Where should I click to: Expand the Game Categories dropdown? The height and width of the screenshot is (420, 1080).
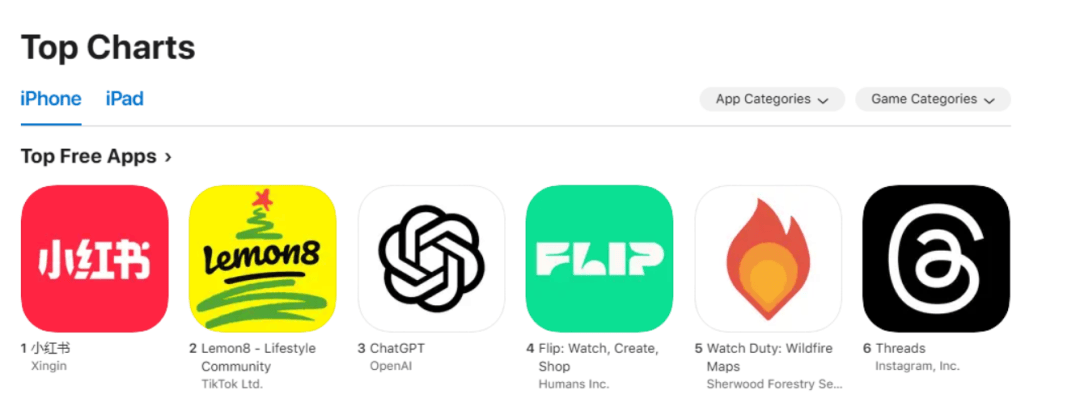tap(933, 99)
